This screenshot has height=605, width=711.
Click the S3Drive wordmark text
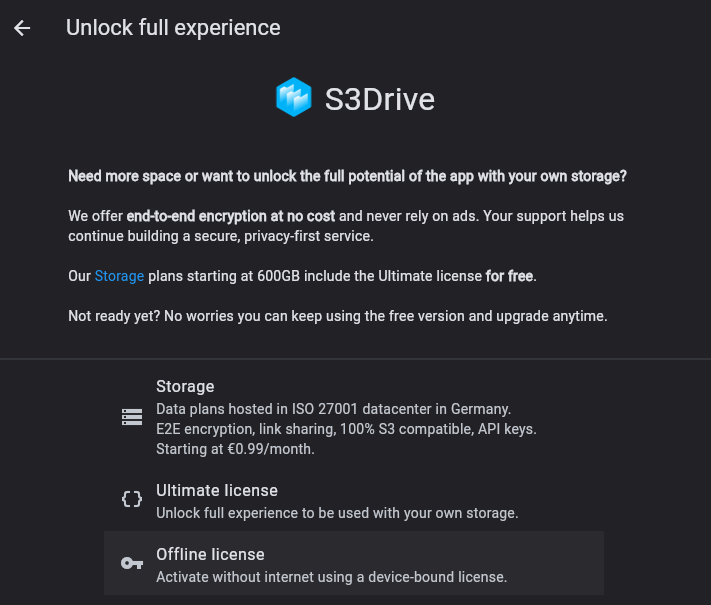(380, 99)
